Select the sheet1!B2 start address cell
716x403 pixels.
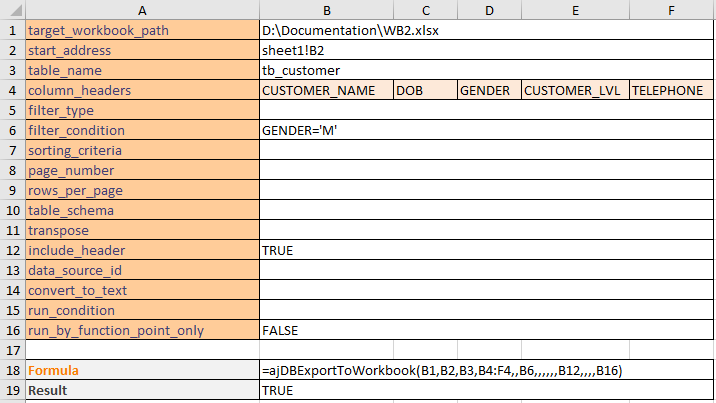pyautogui.click(x=486, y=50)
